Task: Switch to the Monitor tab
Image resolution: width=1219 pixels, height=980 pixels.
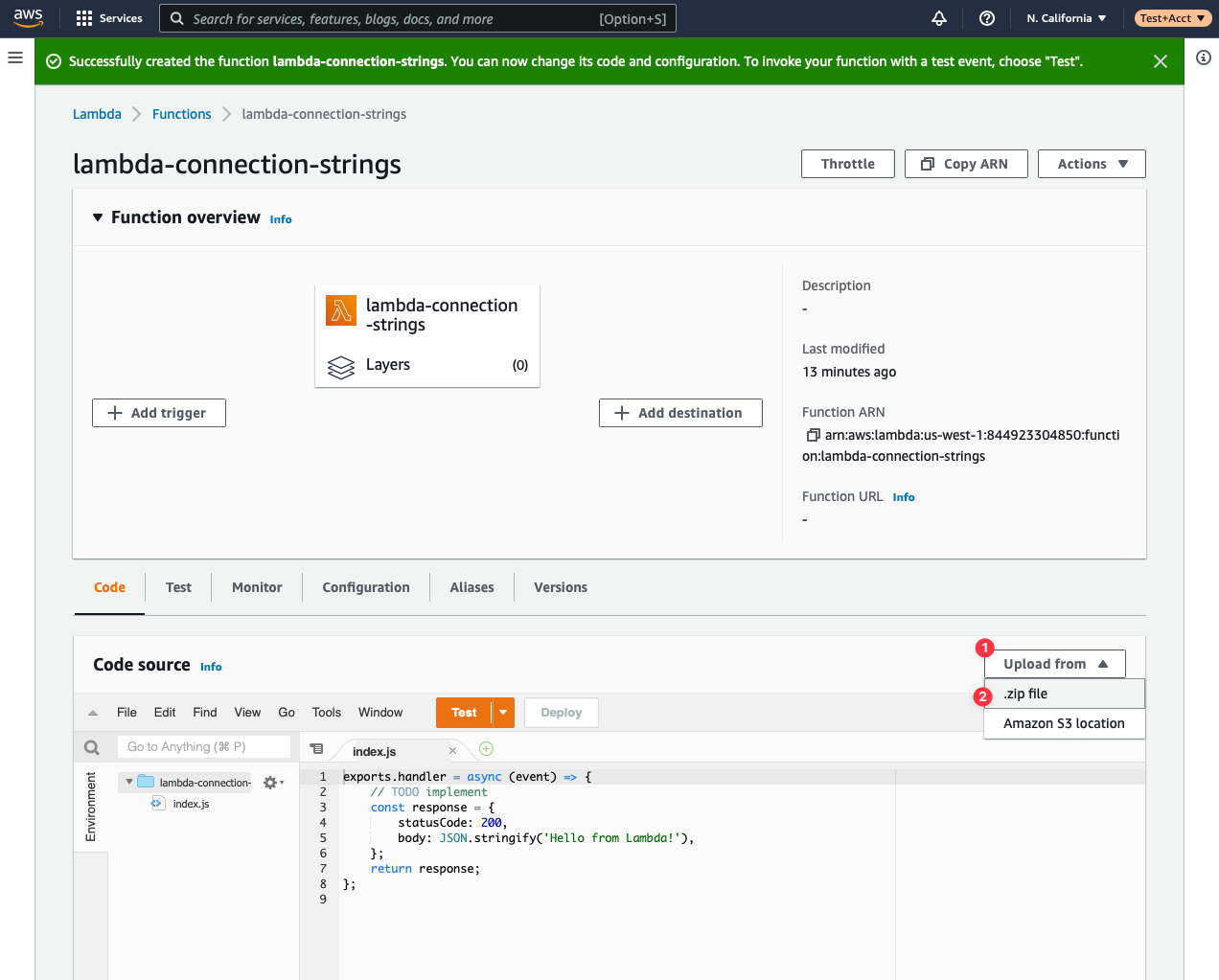Action: click(257, 587)
